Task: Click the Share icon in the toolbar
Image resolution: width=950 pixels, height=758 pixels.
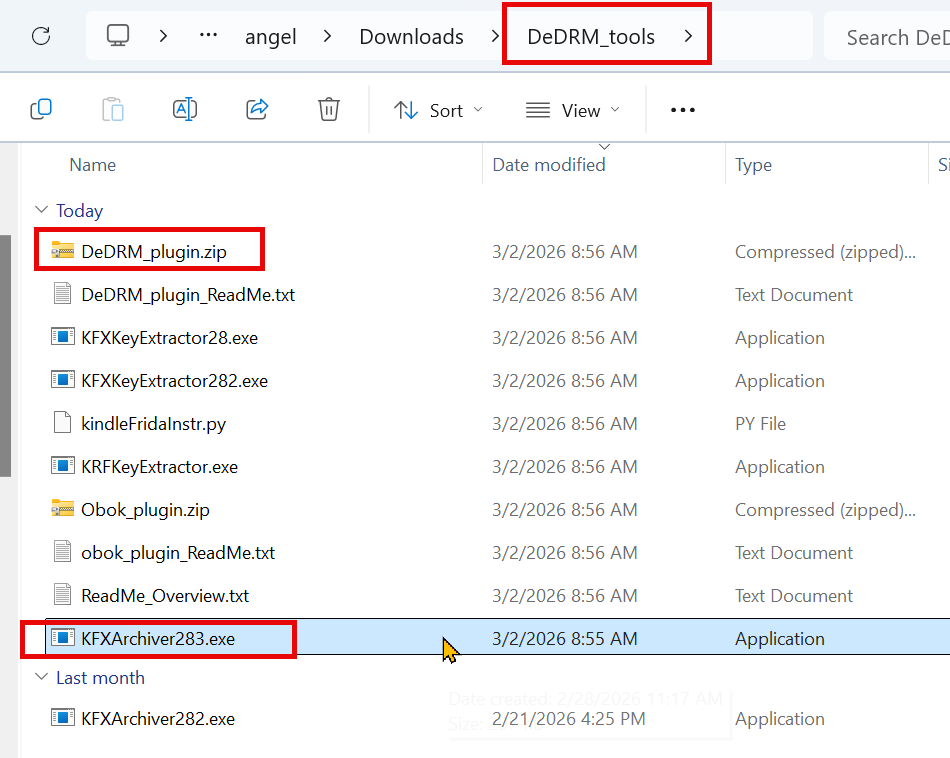Action: pos(256,110)
